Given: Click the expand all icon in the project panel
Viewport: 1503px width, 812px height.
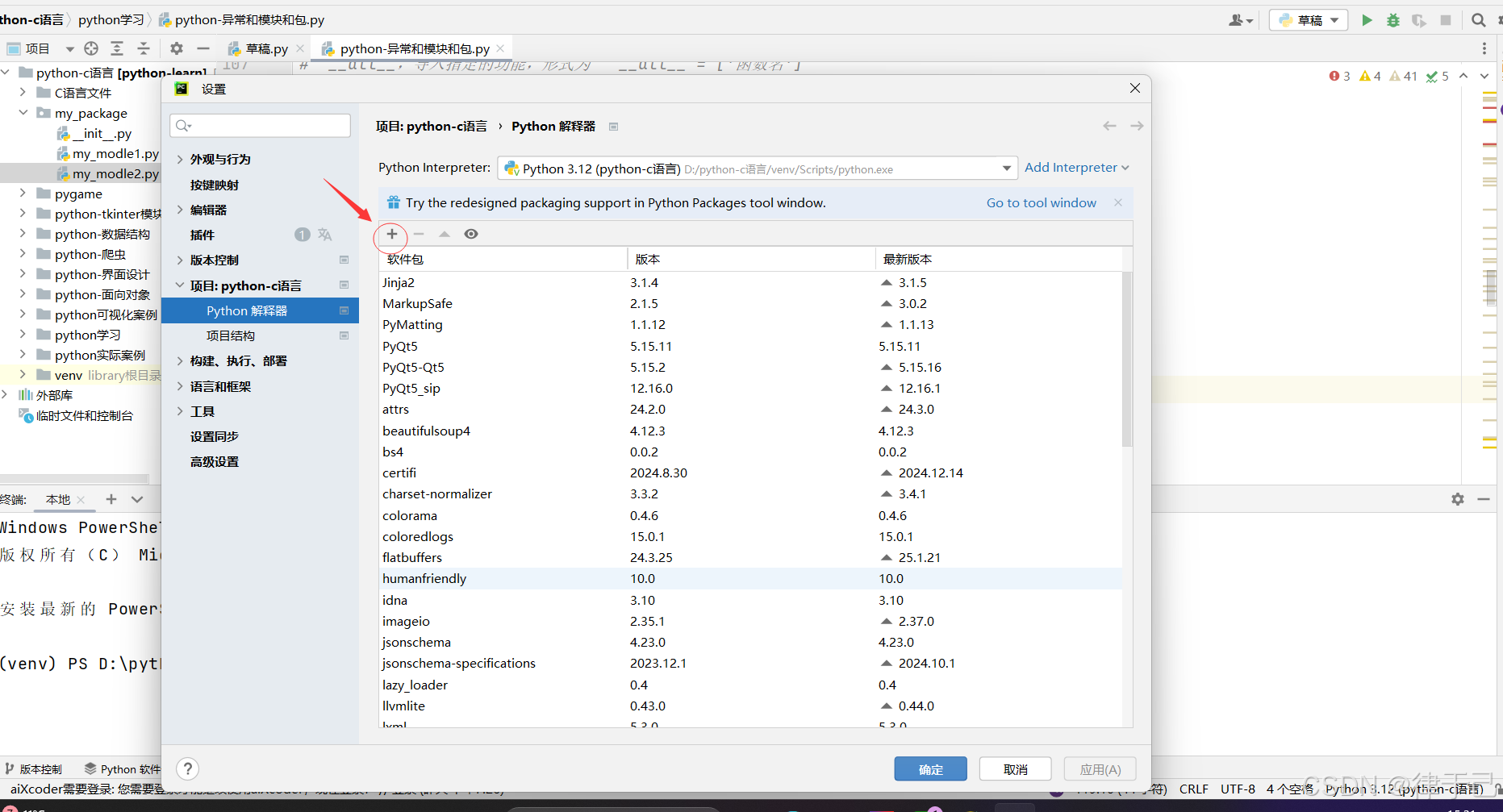Looking at the screenshot, I should (117, 48).
